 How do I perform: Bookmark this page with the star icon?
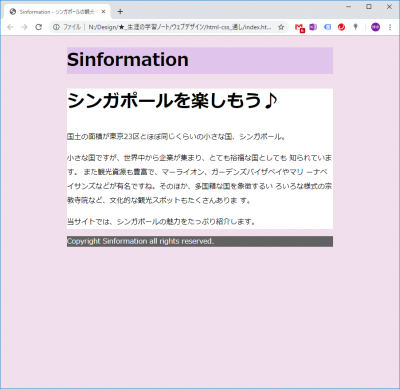pyautogui.click(x=281, y=27)
